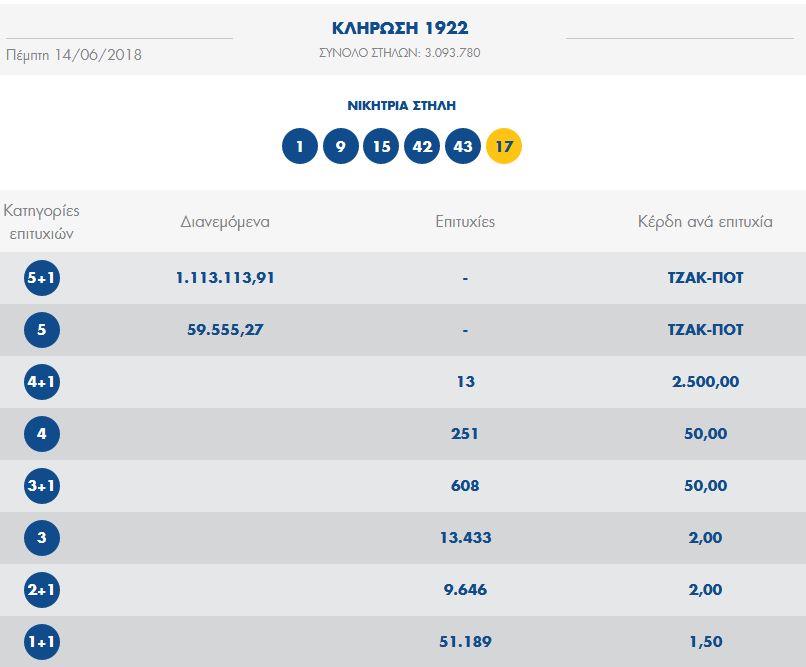Select the 4+1 category badge
The image size is (806, 667).
(x=42, y=382)
